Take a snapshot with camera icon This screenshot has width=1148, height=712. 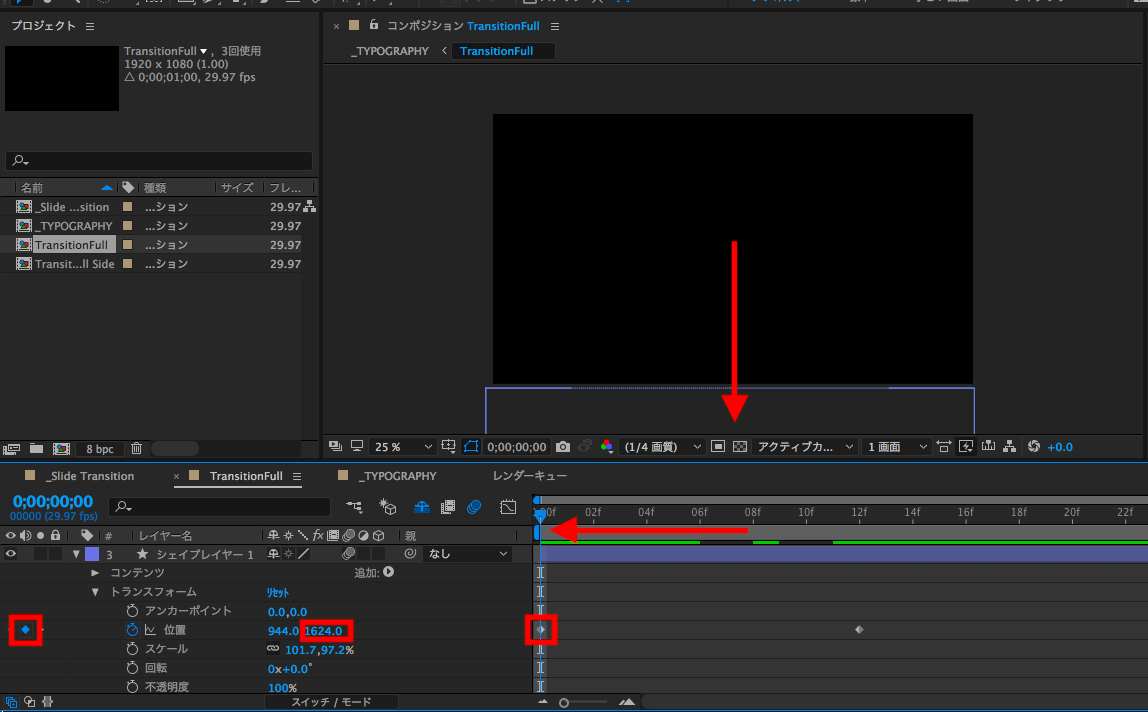(563, 446)
